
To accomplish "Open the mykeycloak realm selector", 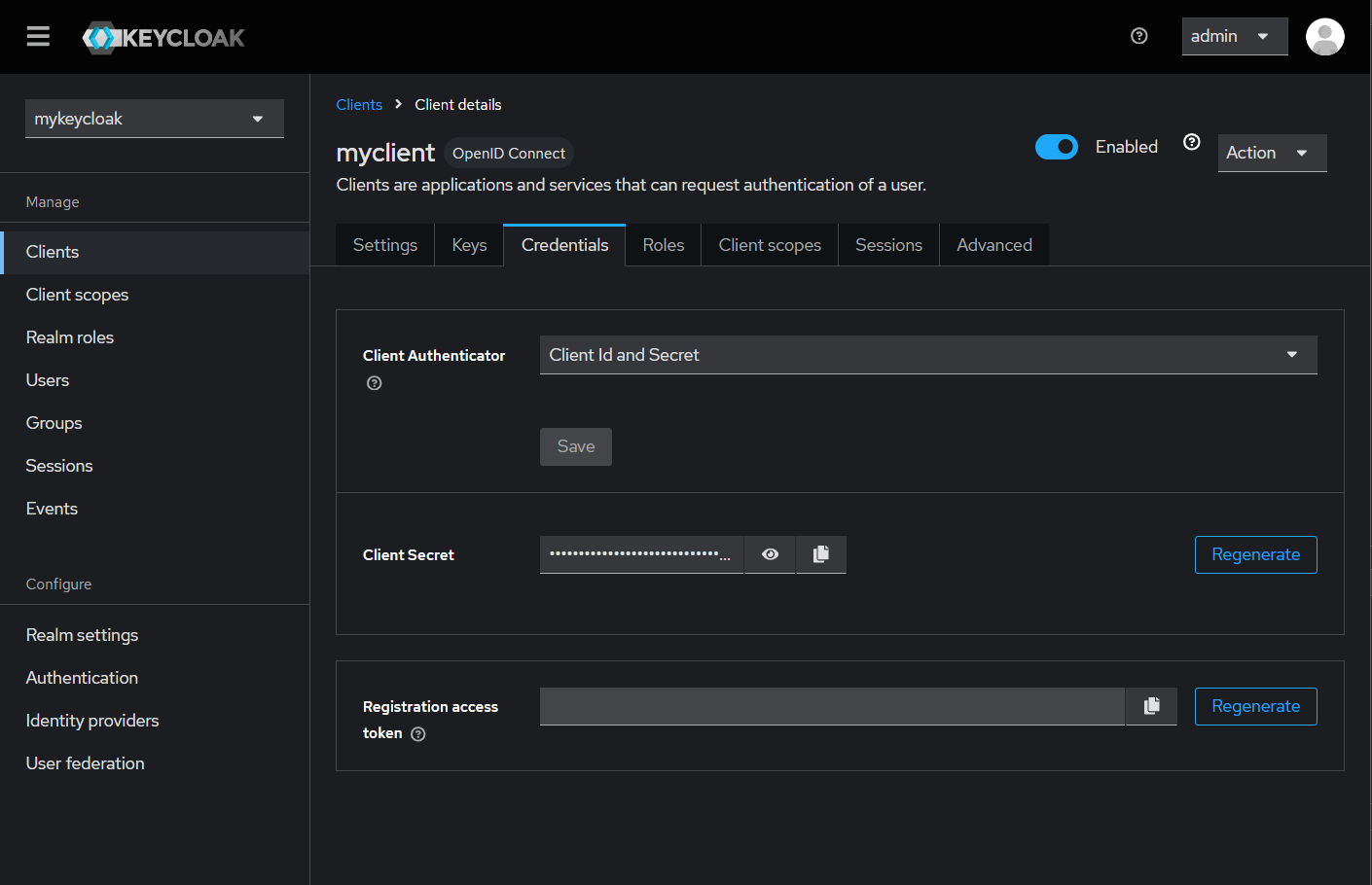I will pos(155,119).
